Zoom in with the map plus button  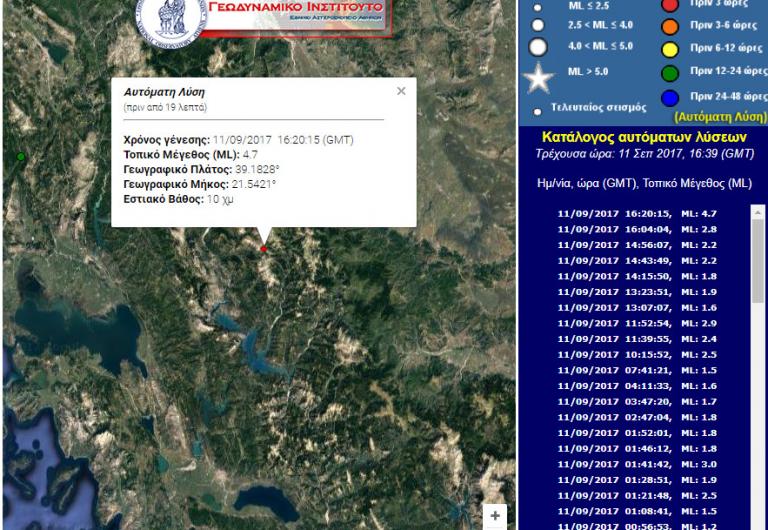coord(495,516)
